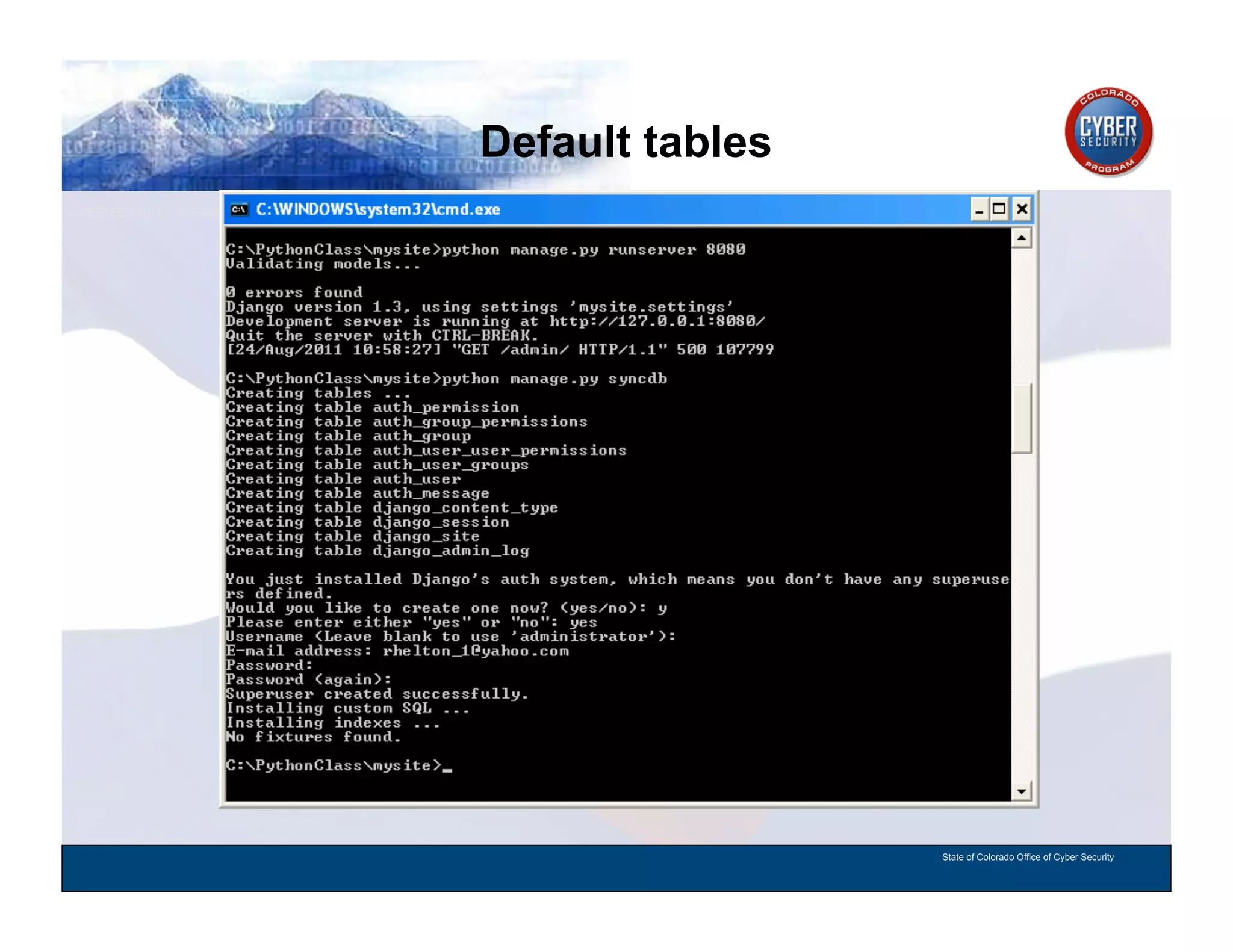Click the scrollbar up arrow

tap(1021, 238)
